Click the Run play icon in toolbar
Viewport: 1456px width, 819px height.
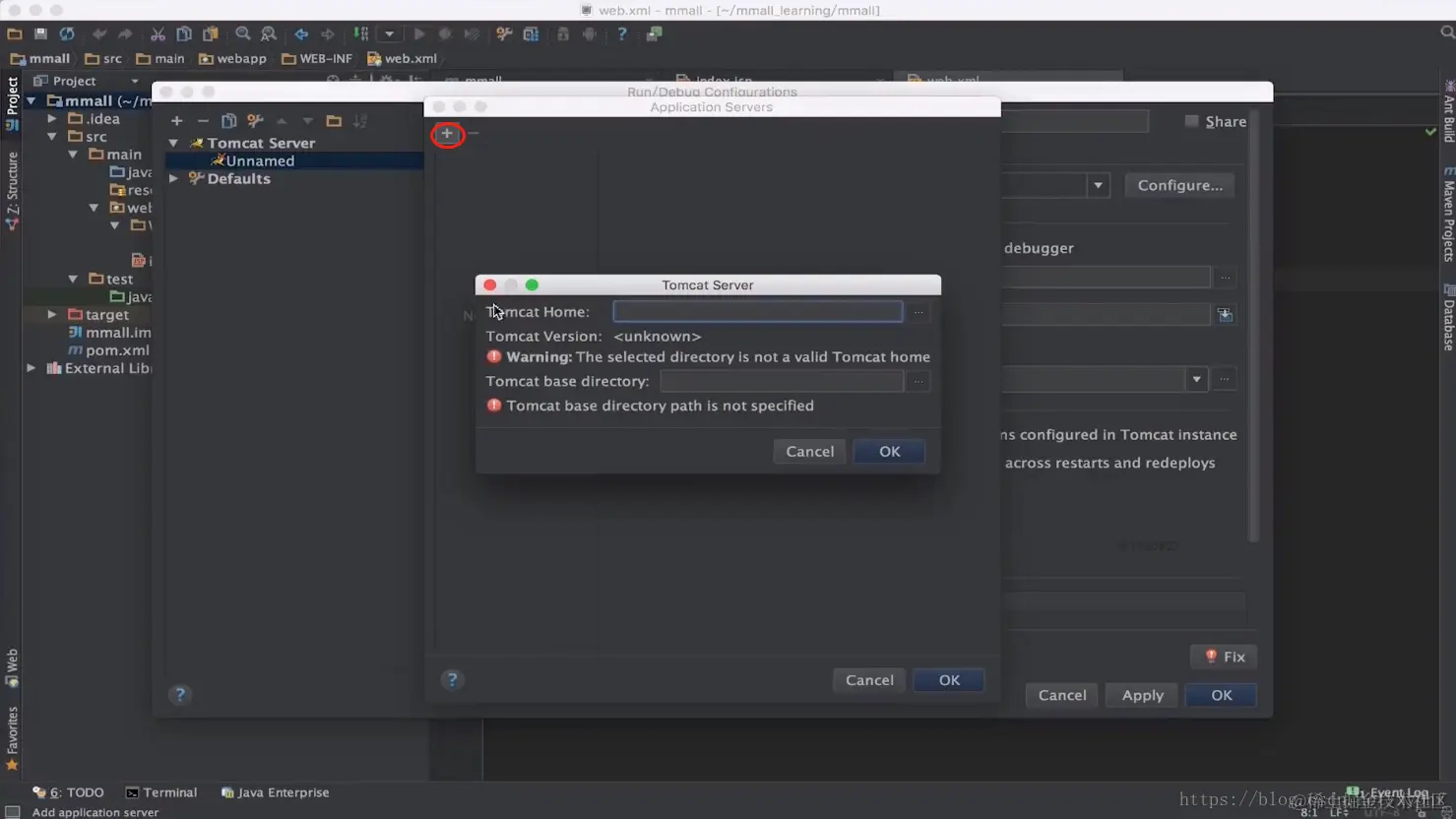[419, 34]
